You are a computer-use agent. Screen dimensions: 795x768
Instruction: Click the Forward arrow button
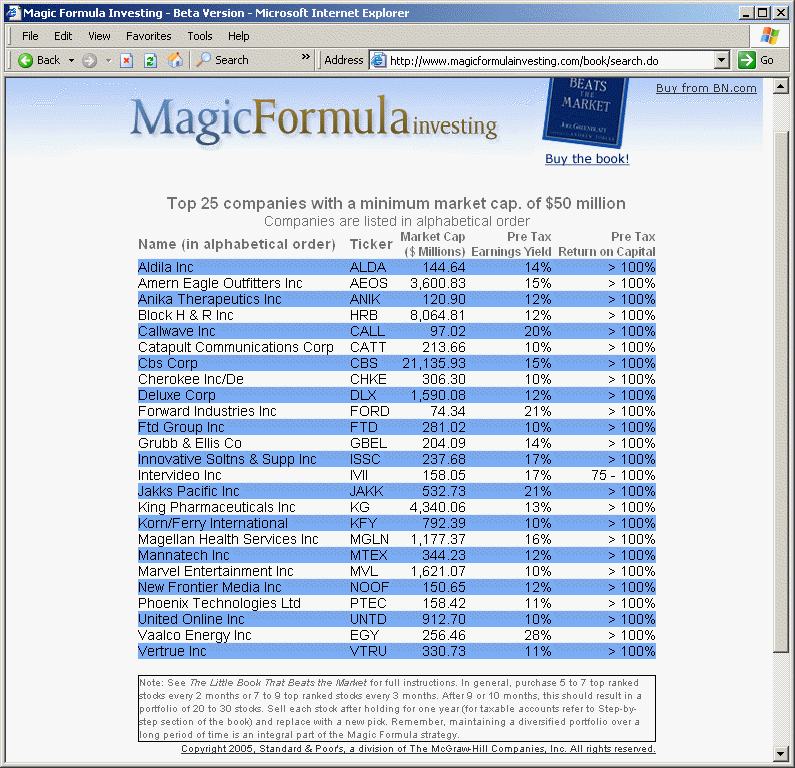click(x=89, y=60)
